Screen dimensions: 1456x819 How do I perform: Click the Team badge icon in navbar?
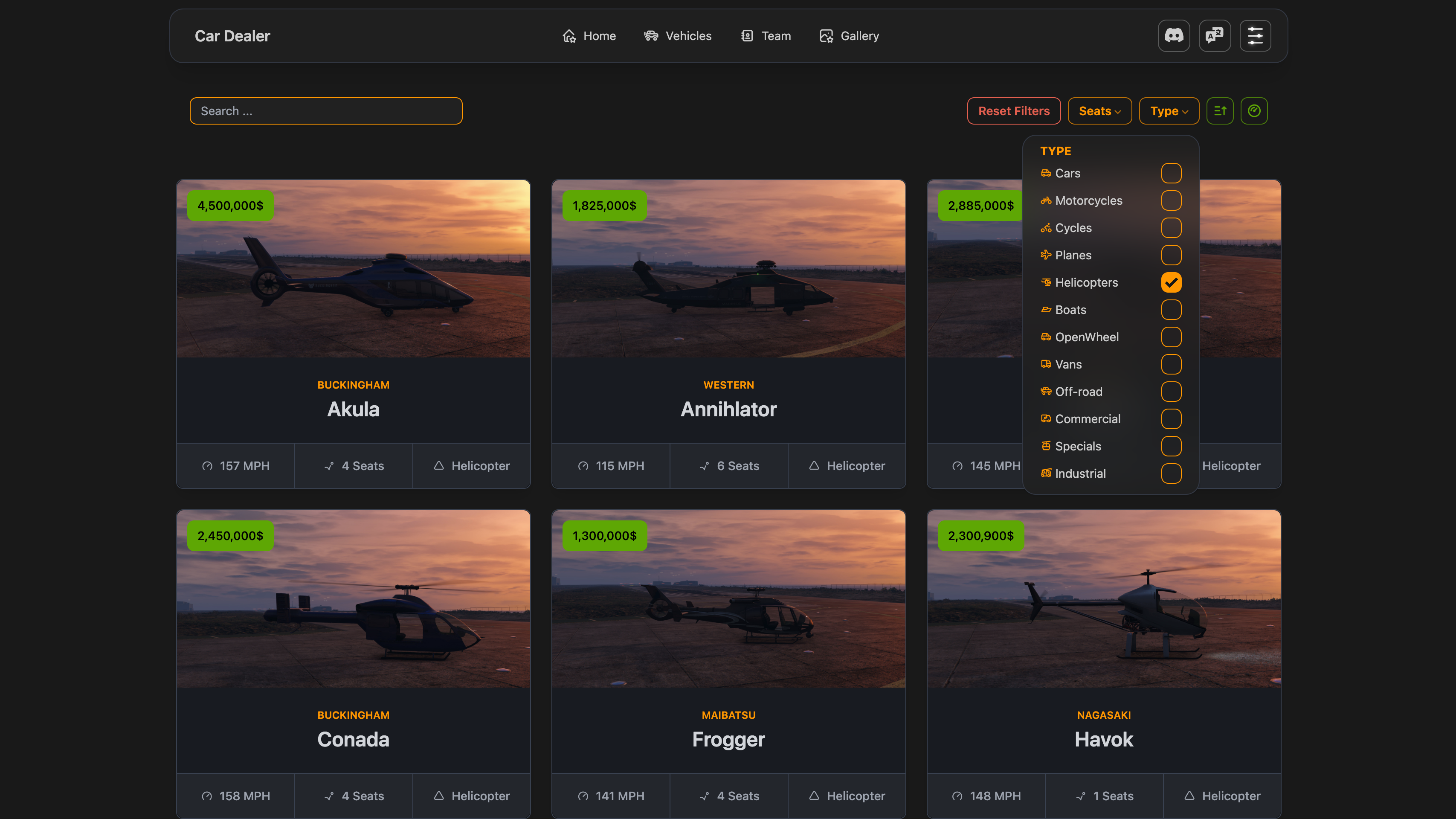(x=747, y=36)
